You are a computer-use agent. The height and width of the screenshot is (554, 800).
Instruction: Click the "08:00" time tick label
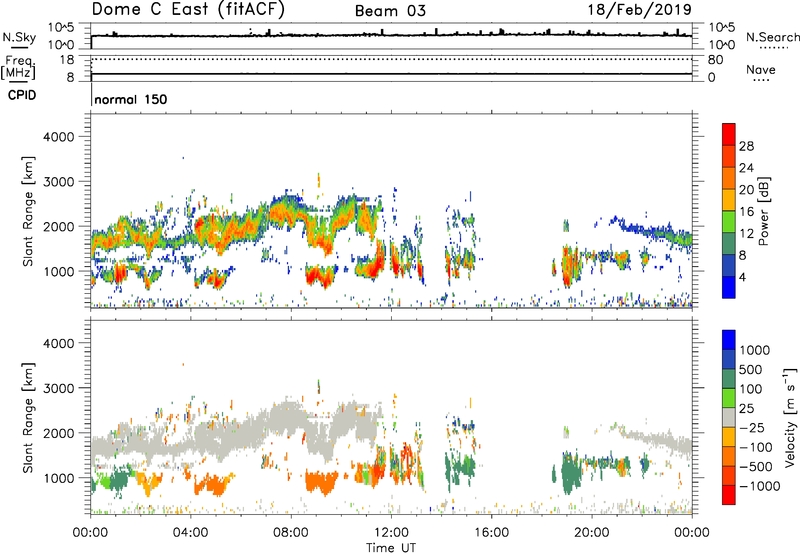point(291,533)
